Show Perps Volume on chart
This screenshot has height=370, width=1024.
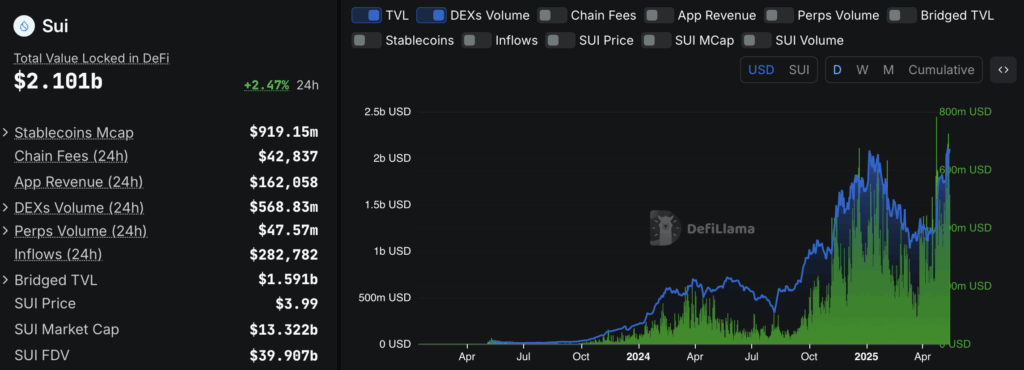click(778, 15)
